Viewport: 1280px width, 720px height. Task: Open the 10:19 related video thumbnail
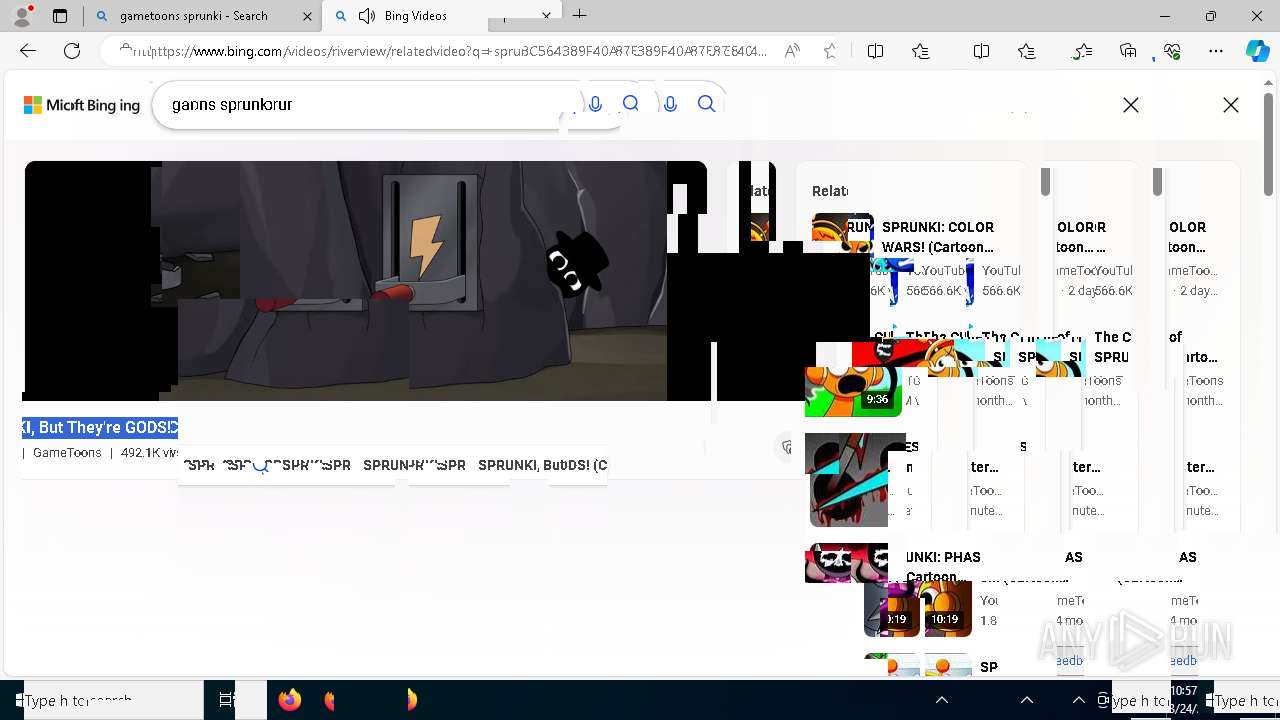pyautogui.click(x=946, y=608)
